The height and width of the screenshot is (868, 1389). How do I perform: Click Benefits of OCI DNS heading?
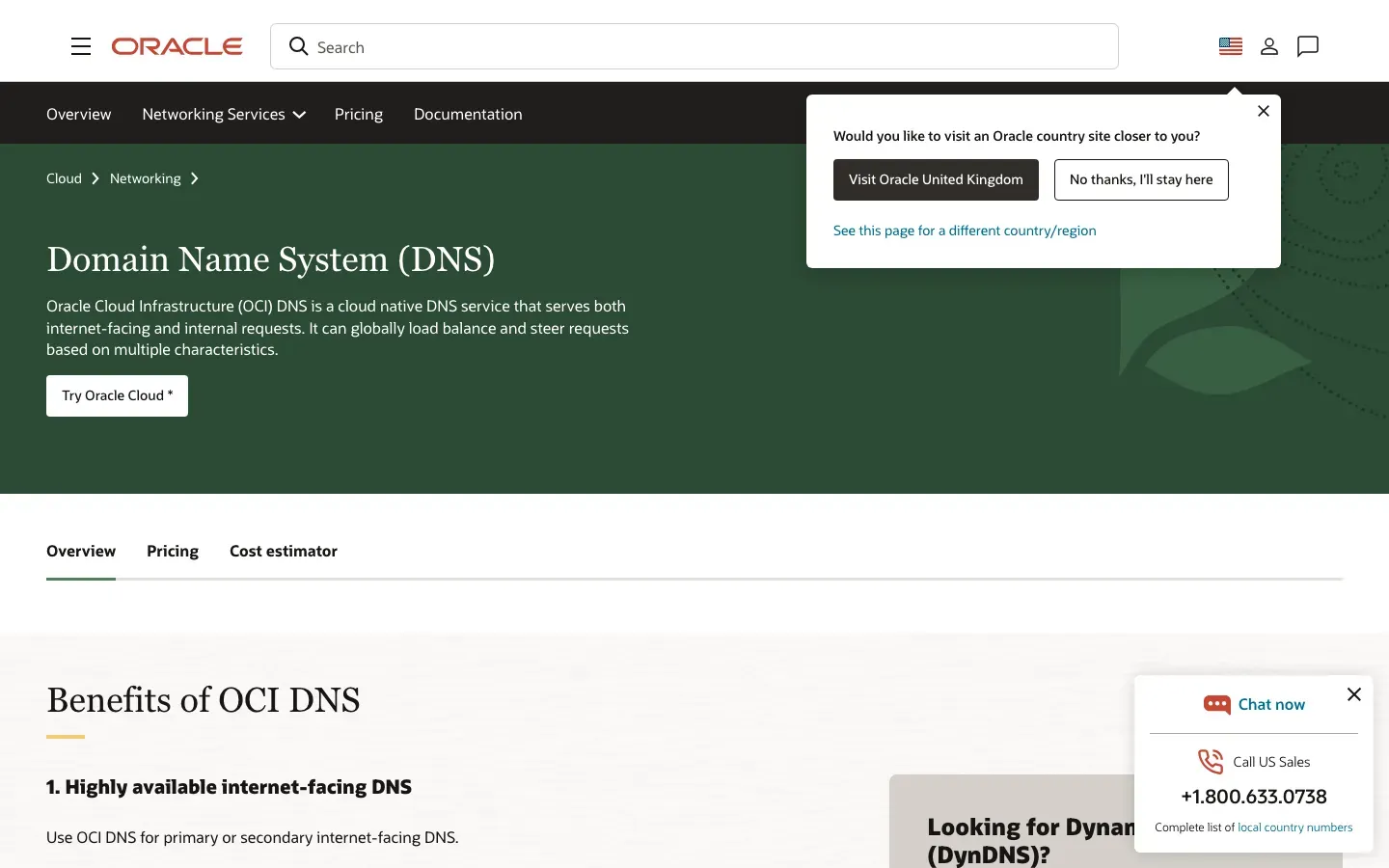204,700
